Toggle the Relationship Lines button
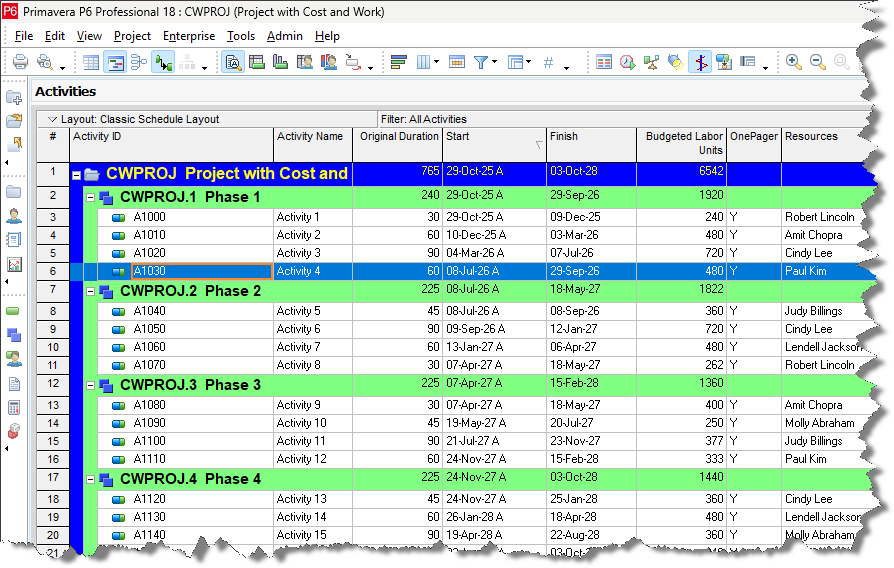Viewport: 894px width, 568px height. click(162, 62)
